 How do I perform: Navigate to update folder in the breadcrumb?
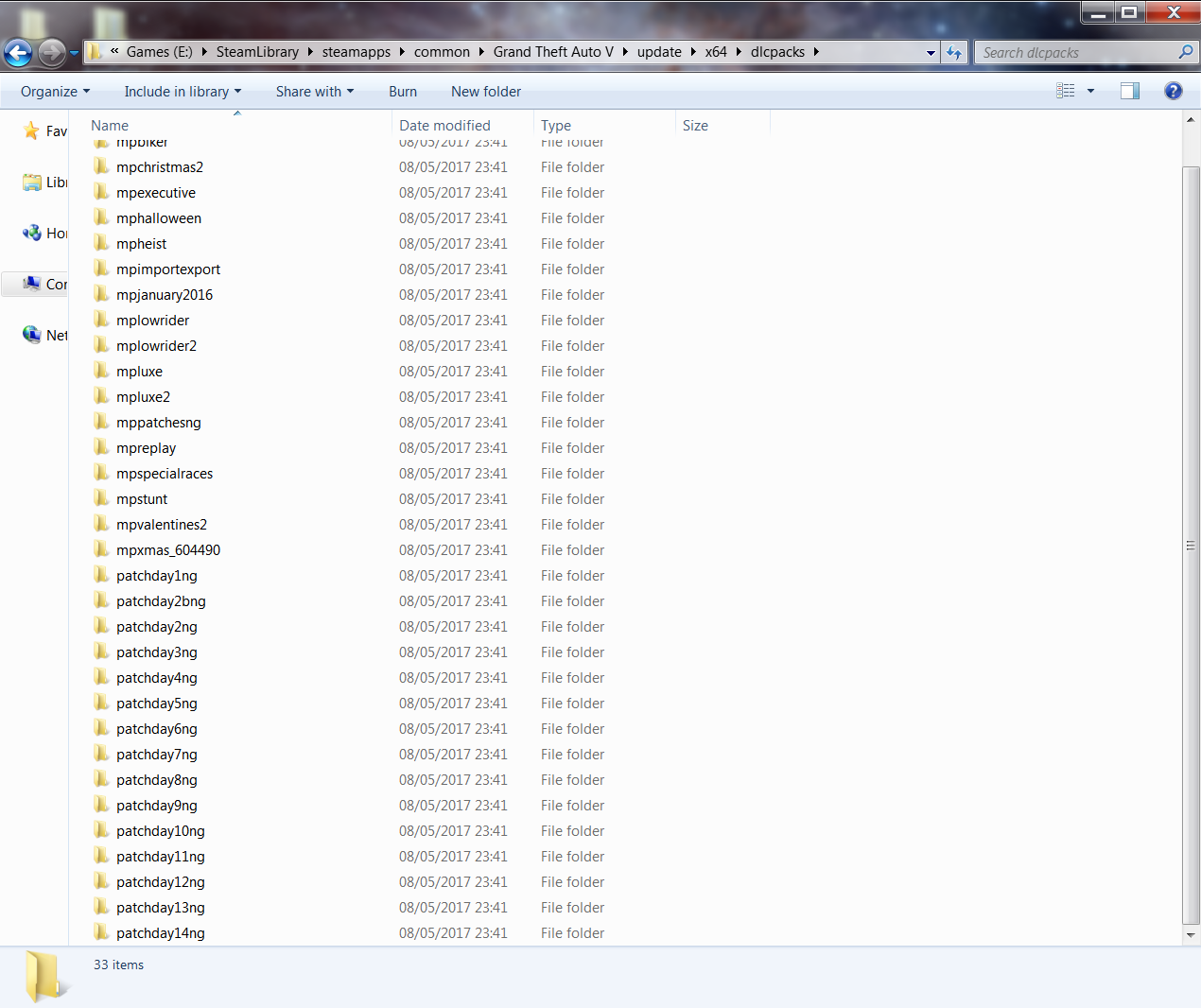coord(659,52)
